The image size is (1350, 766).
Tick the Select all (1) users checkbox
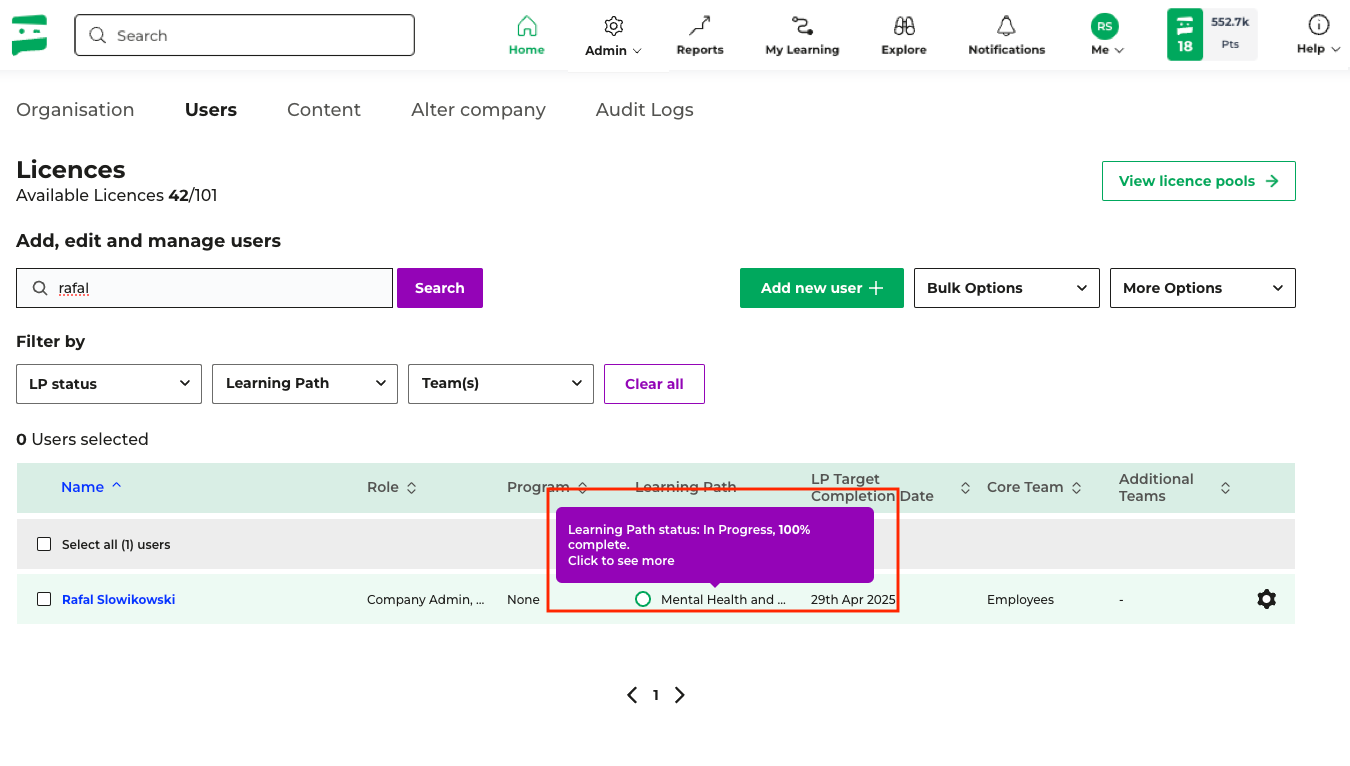pyautogui.click(x=44, y=544)
